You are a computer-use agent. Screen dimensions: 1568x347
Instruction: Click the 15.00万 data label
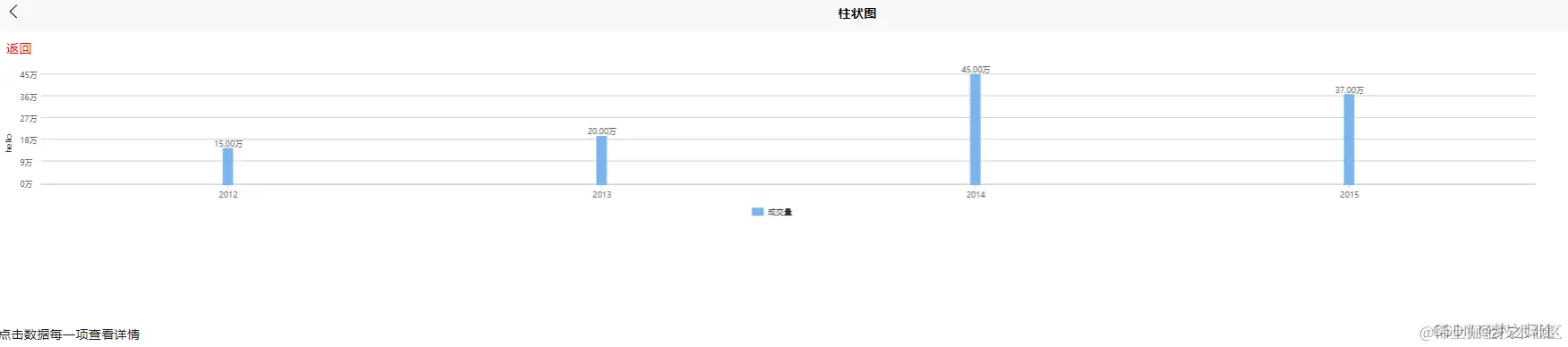click(x=228, y=143)
